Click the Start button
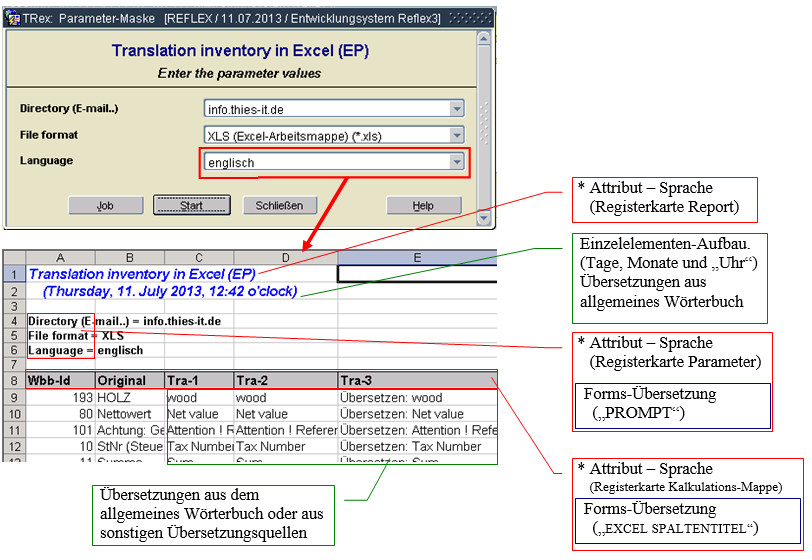The image size is (812, 560). click(x=192, y=206)
